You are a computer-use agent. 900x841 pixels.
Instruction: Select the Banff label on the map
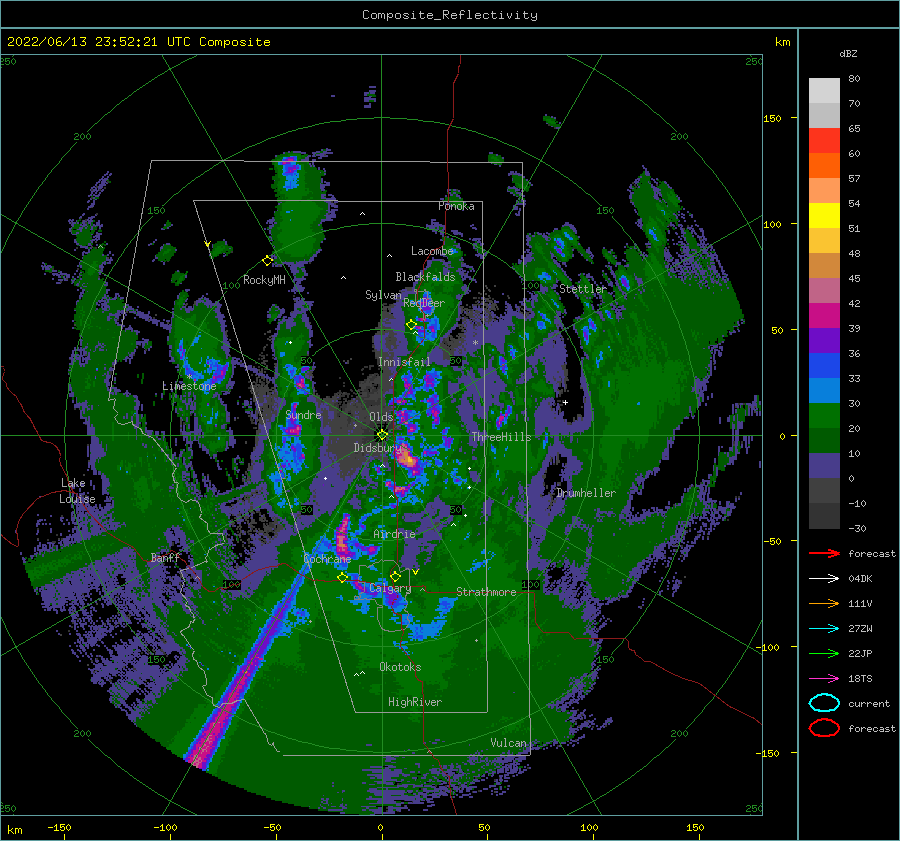[165, 557]
